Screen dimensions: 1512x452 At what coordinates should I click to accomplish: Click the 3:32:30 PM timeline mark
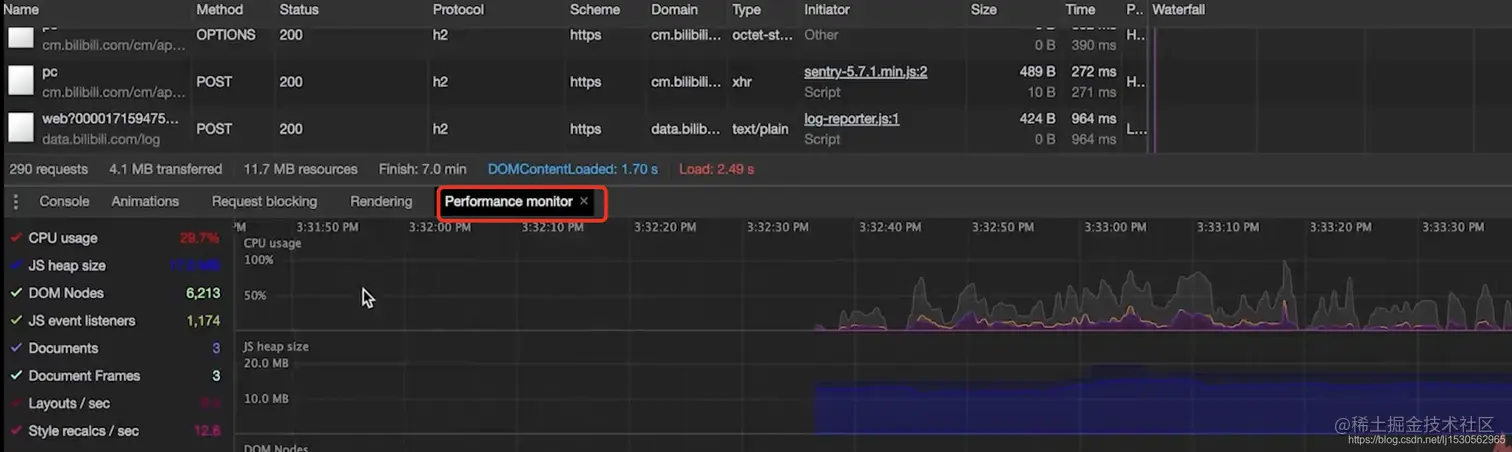pos(777,227)
